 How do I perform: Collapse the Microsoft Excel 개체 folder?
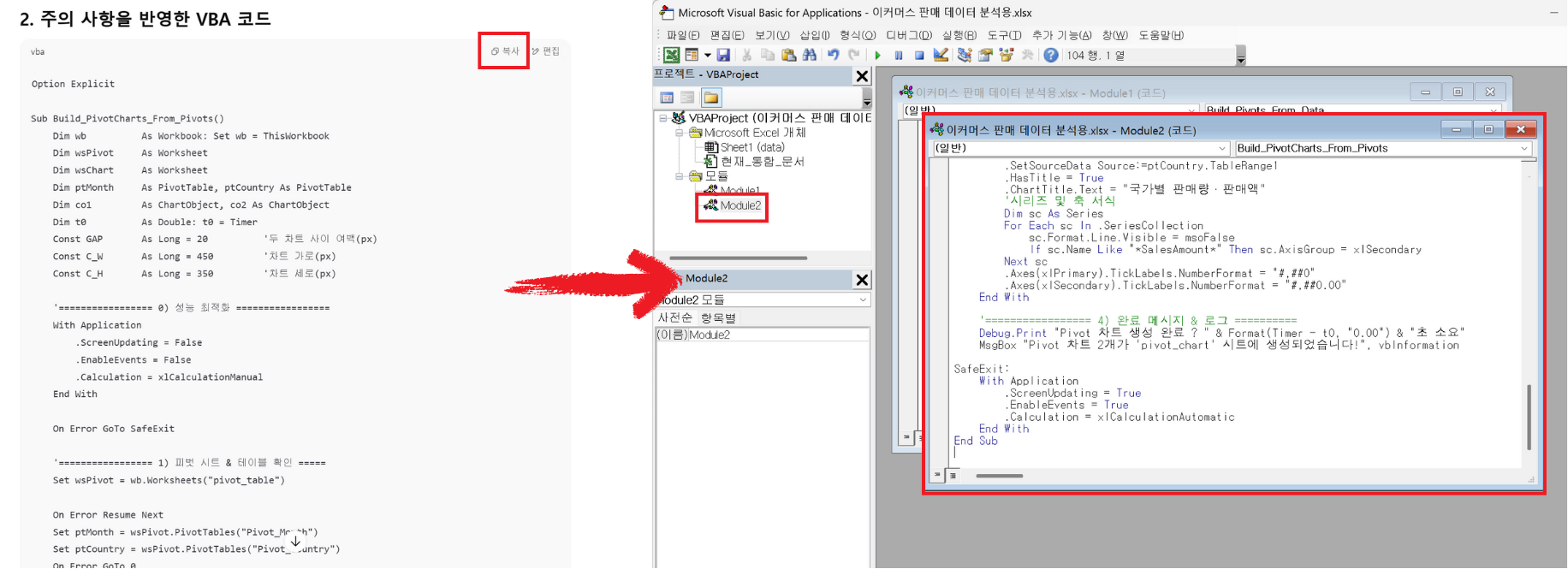tap(680, 133)
